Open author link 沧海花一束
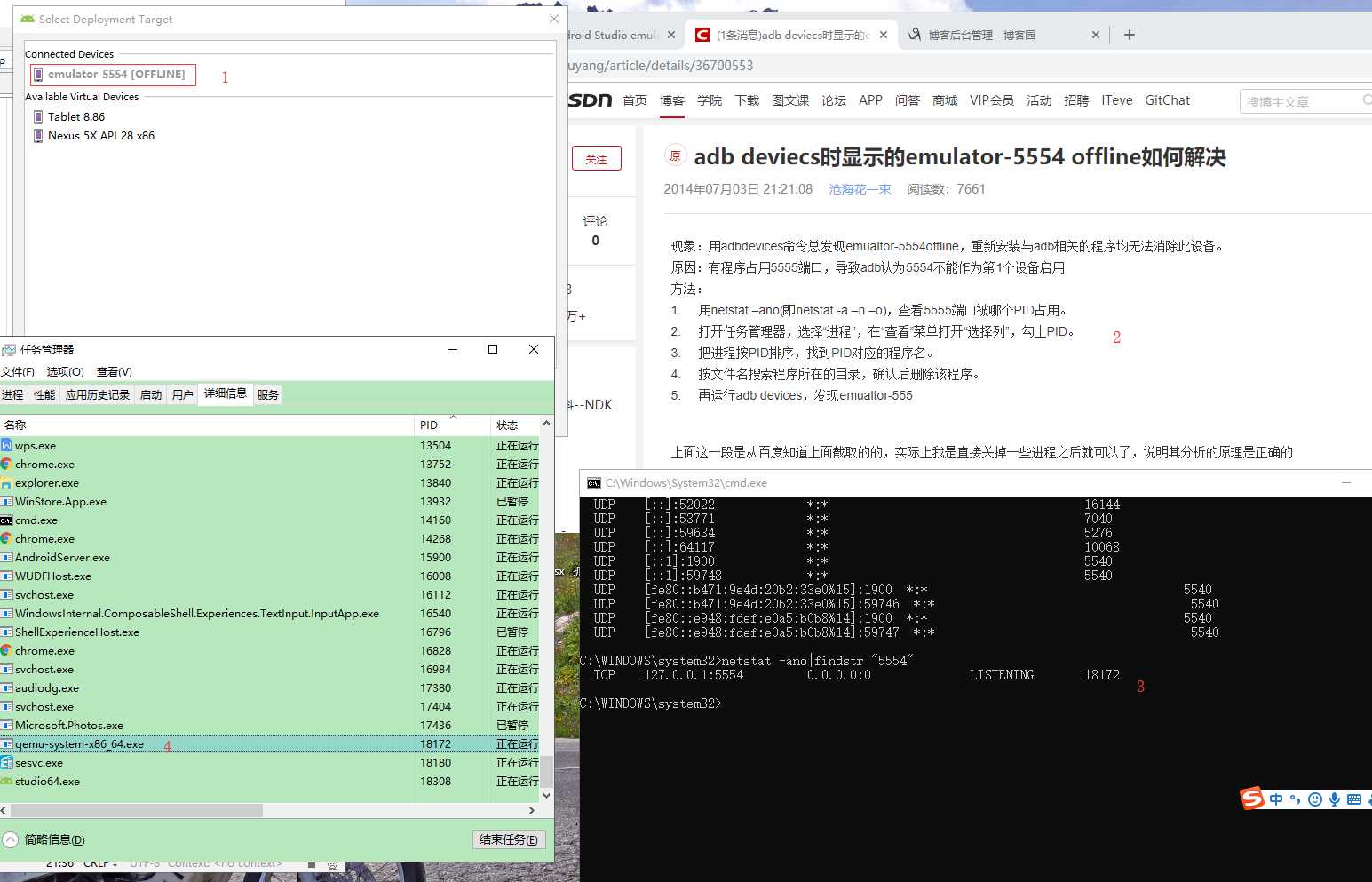 [x=860, y=189]
